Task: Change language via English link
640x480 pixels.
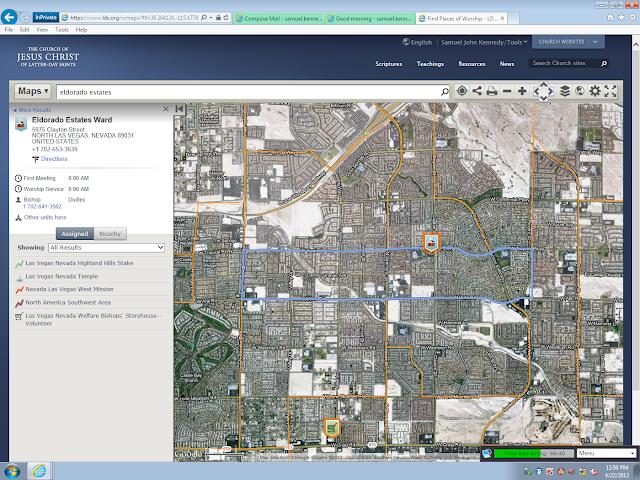Action: coord(417,42)
